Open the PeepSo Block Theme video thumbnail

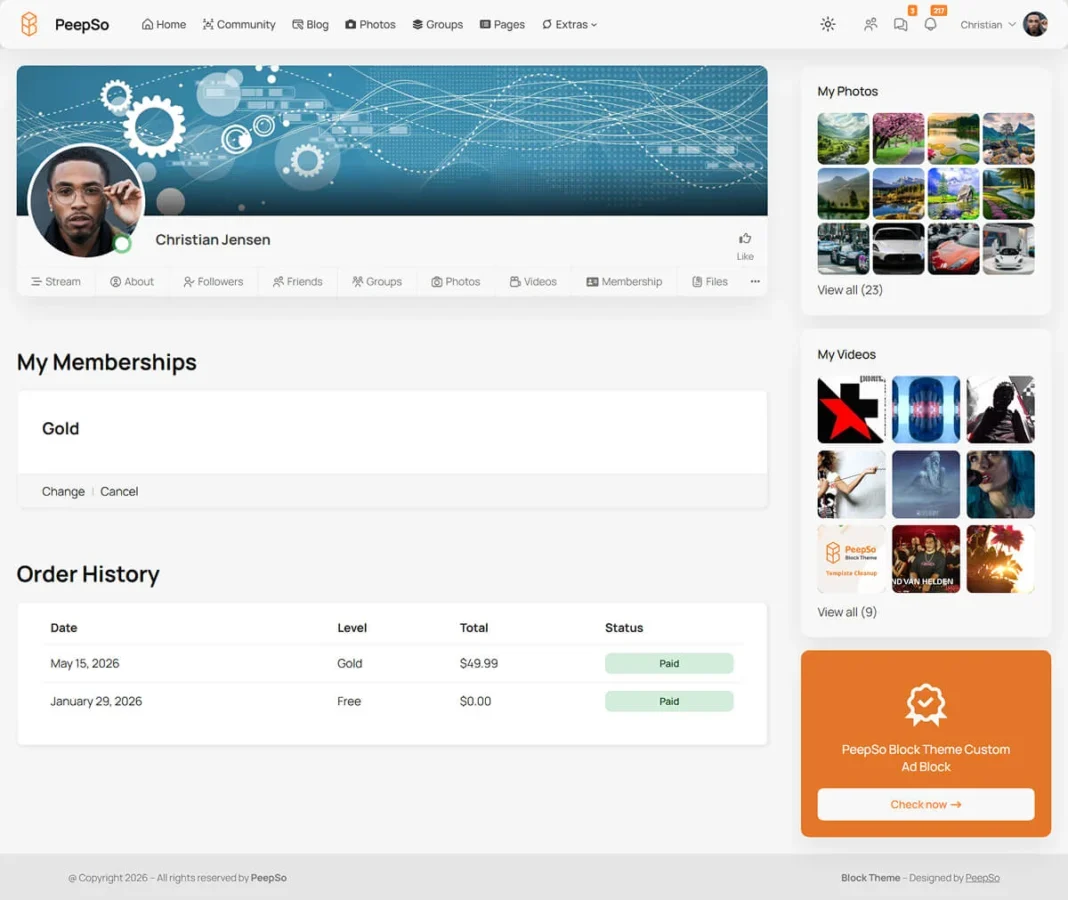(x=851, y=559)
